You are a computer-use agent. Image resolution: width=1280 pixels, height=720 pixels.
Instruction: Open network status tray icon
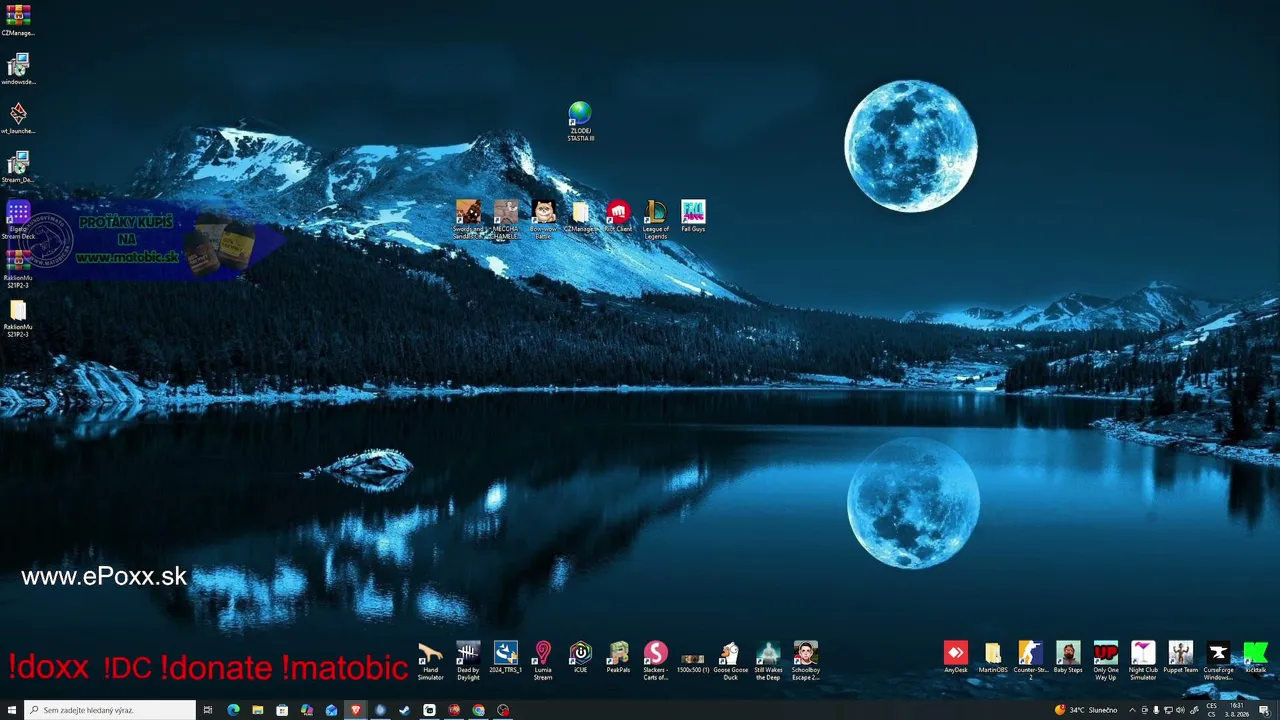(1168, 710)
